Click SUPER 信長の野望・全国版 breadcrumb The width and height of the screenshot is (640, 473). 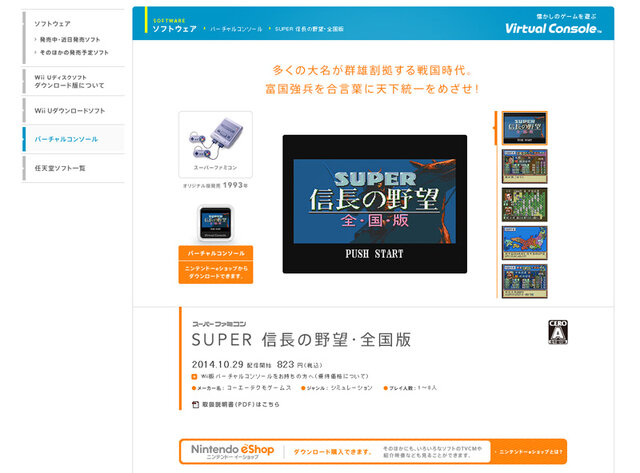[309, 29]
